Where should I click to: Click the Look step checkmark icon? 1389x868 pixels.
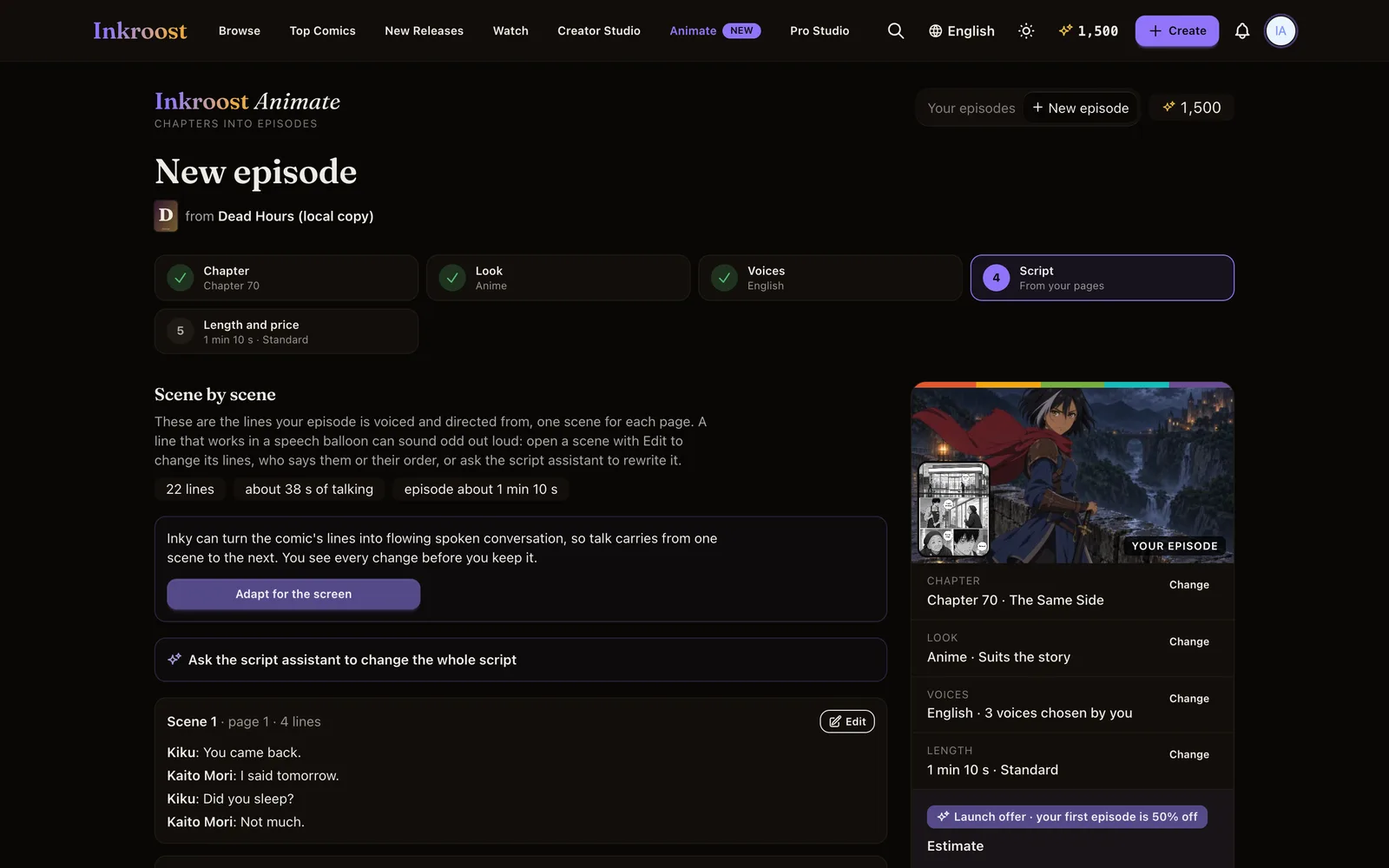(x=452, y=278)
